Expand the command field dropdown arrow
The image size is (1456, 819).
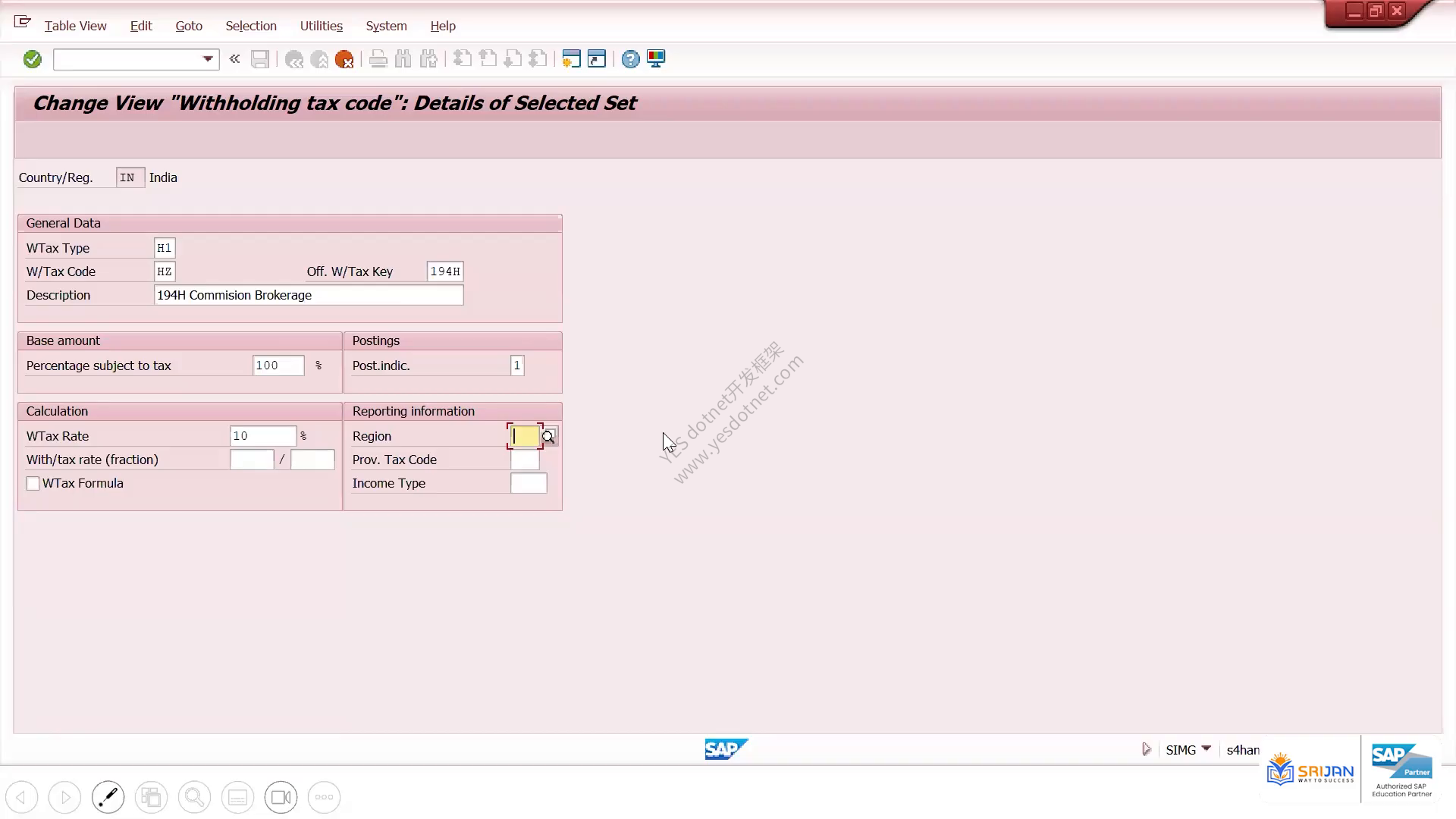pos(208,59)
